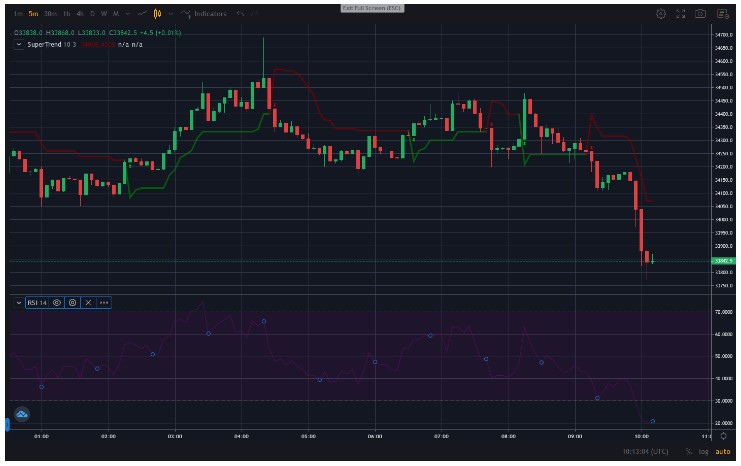The image size is (741, 466).
Task: Open the Indicators menu
Action: 204,14
